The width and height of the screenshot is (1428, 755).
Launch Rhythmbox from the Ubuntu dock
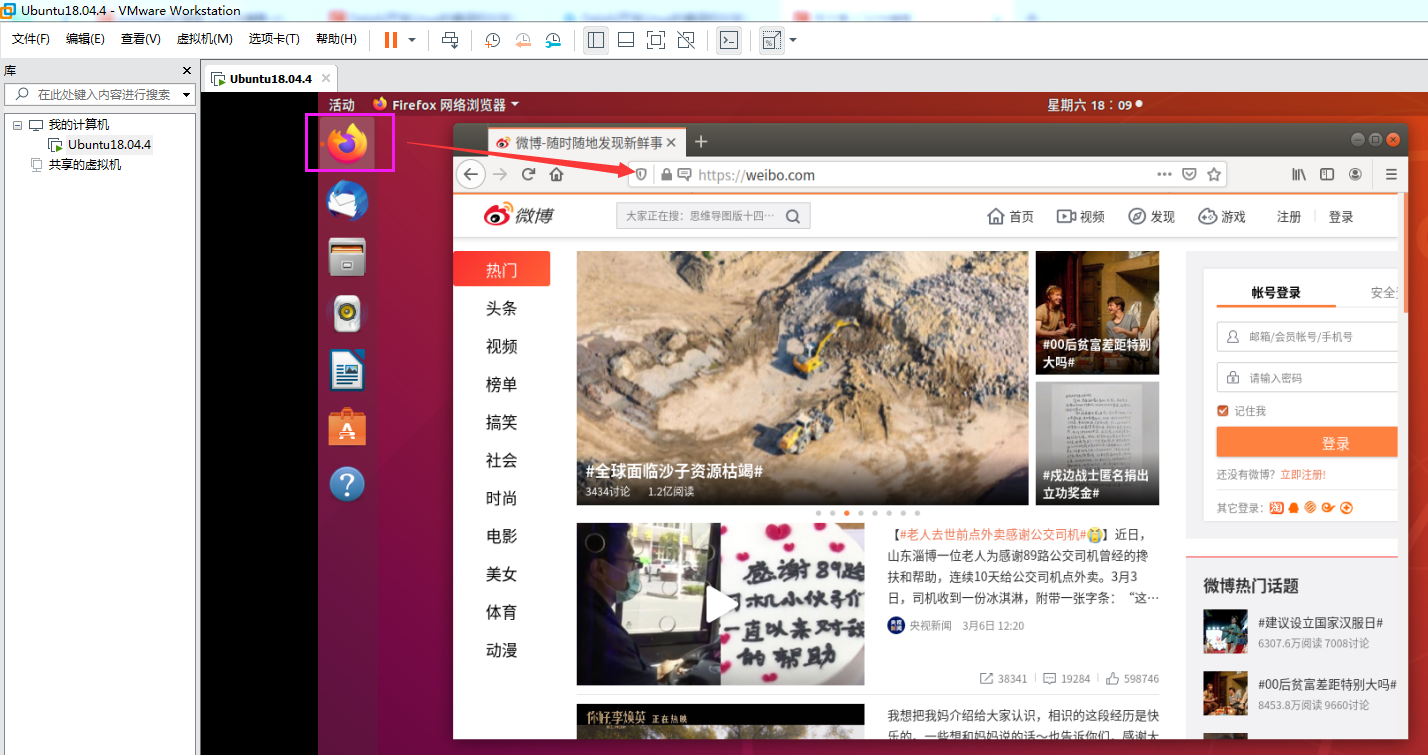[x=347, y=313]
